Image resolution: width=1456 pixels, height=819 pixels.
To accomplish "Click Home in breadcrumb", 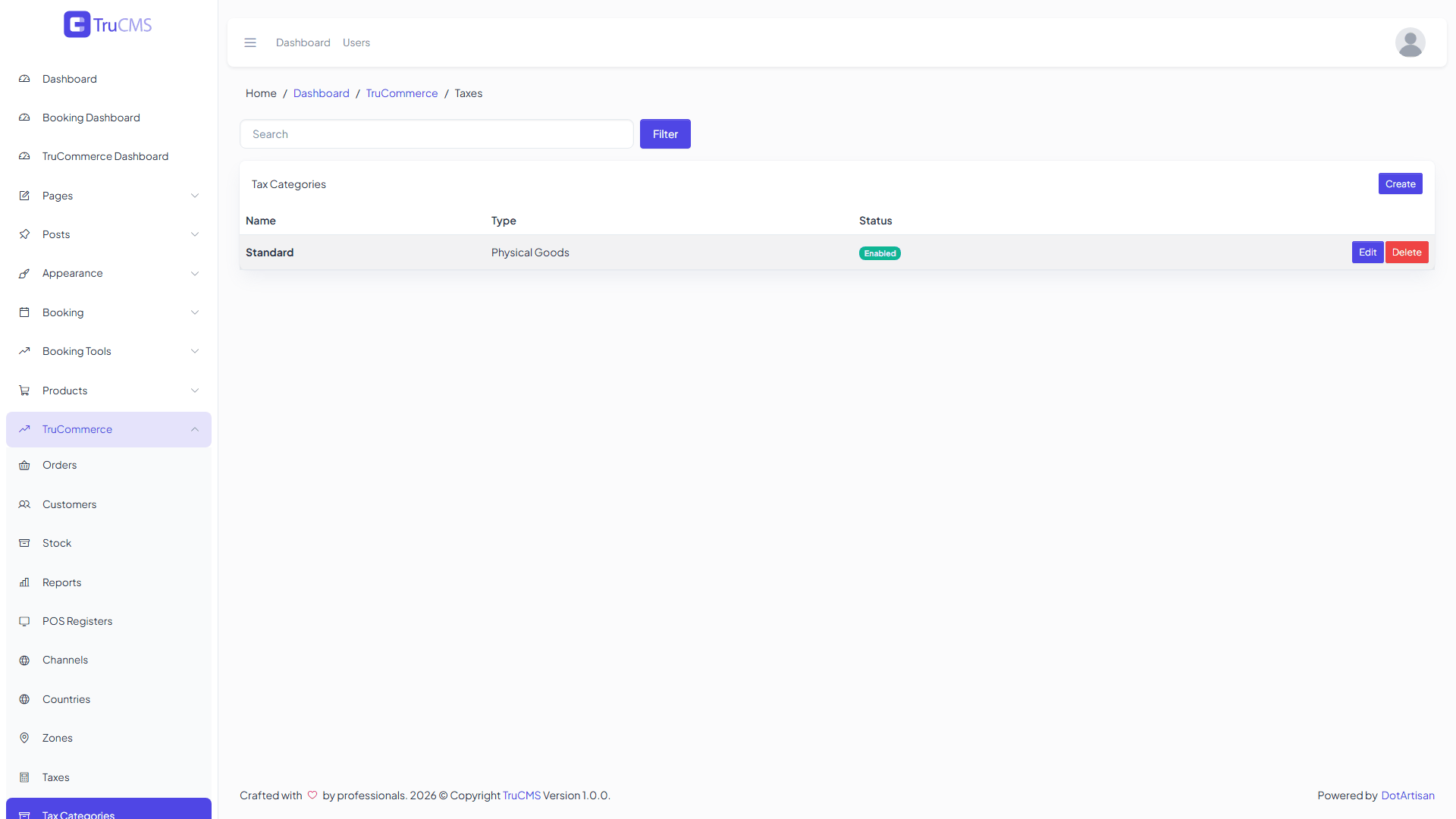I will 261,93.
